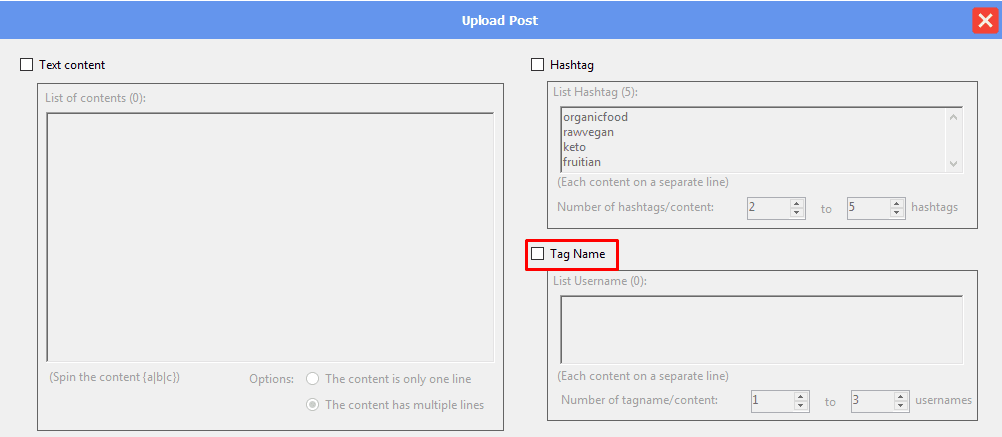Check the Tag Name option
Screen dimensions: 1002x437
tap(538, 254)
